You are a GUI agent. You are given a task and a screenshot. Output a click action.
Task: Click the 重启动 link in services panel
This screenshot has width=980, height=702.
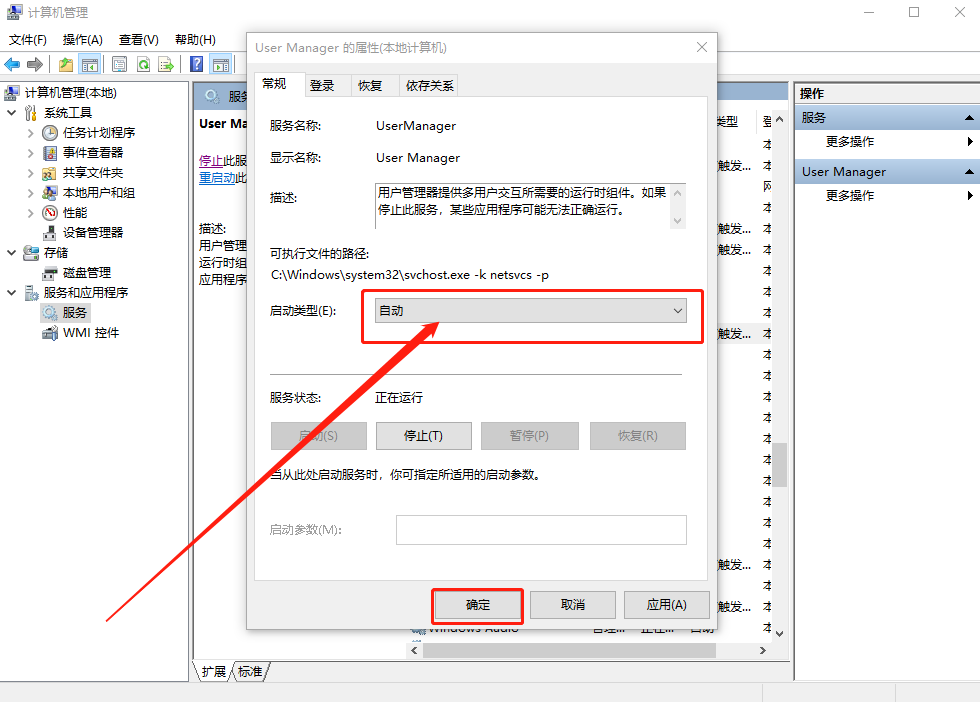click(x=217, y=178)
